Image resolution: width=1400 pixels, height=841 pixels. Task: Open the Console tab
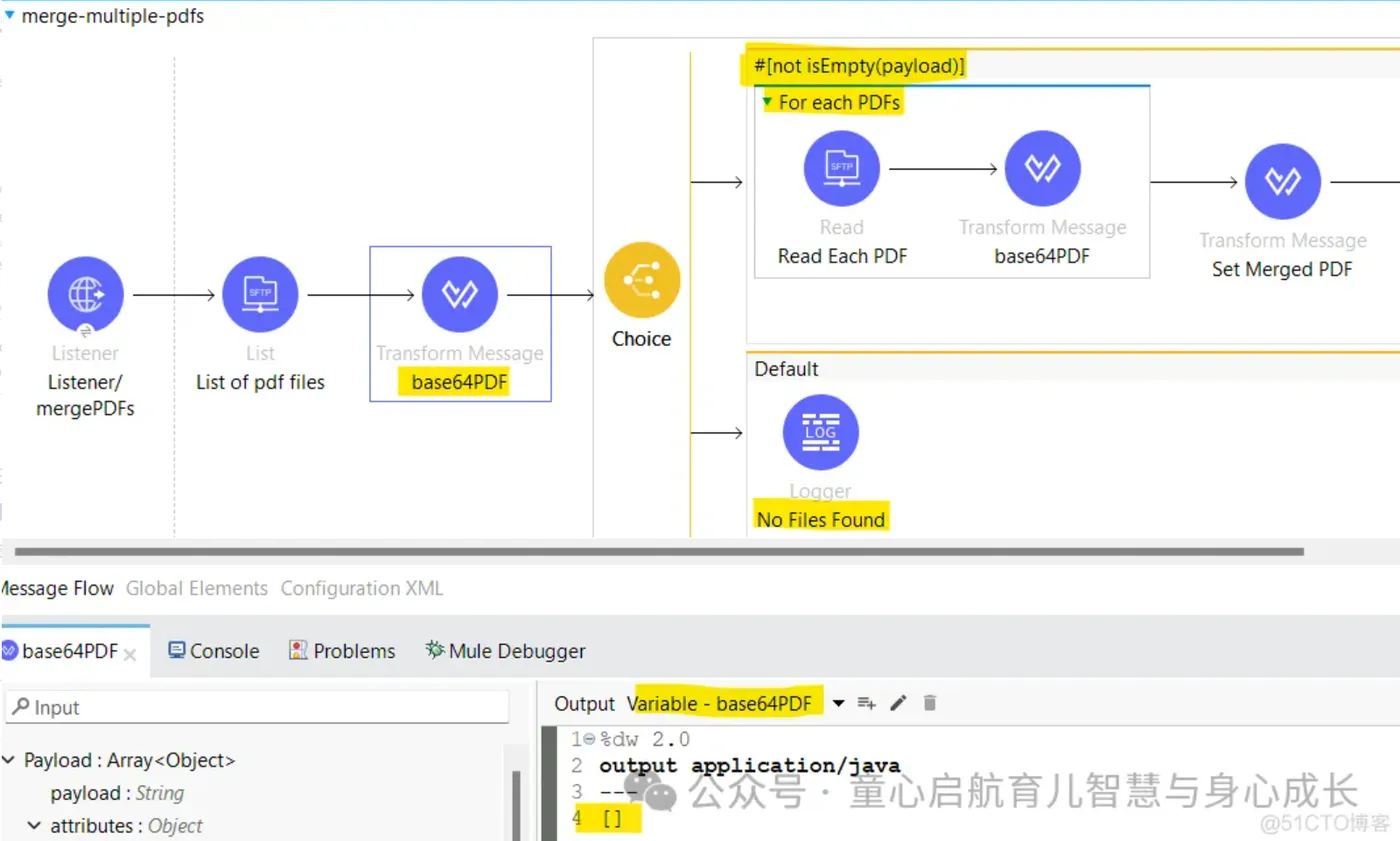coord(213,651)
